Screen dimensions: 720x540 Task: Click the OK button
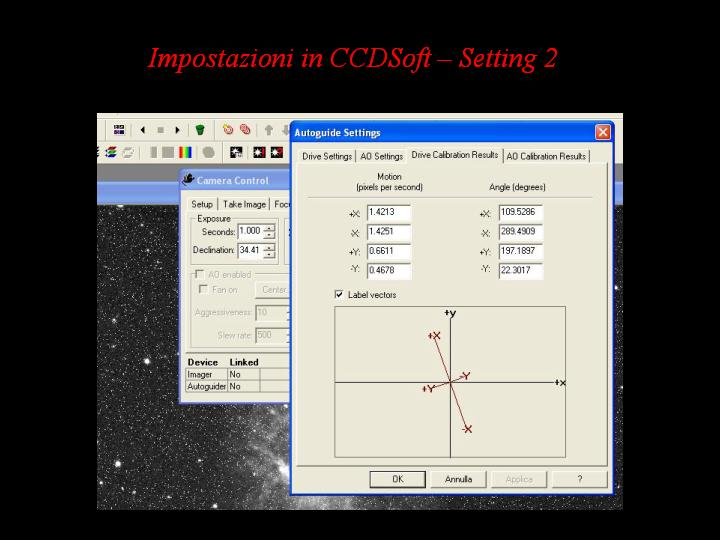(398, 479)
